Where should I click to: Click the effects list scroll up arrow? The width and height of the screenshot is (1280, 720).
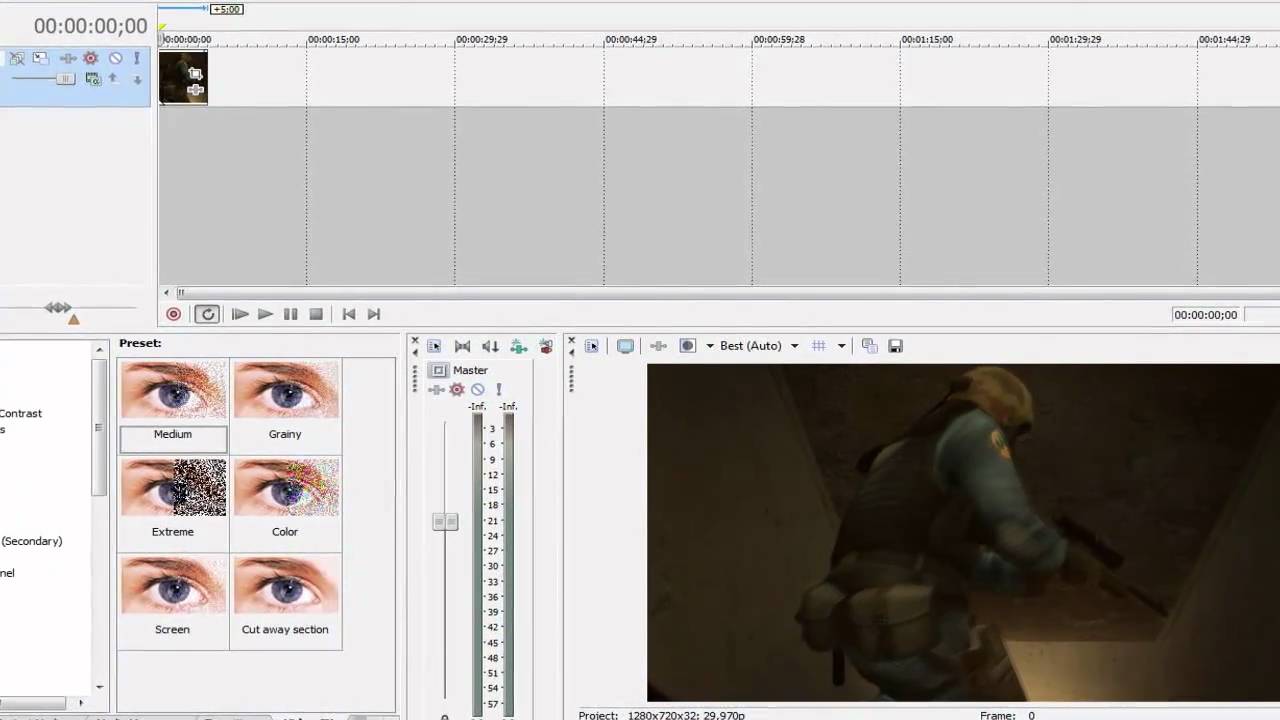(x=99, y=349)
